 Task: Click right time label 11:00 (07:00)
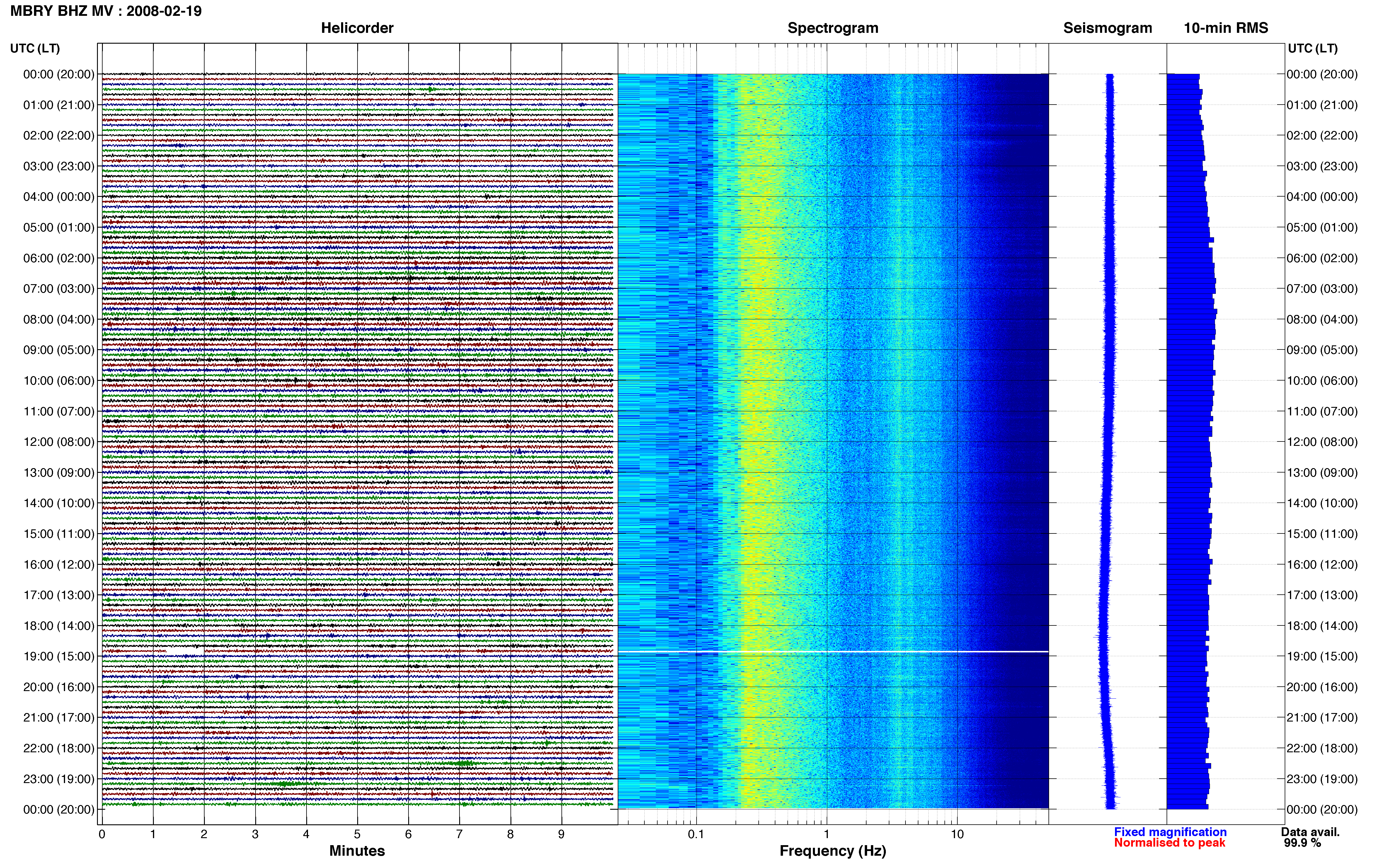pyautogui.click(x=1322, y=411)
